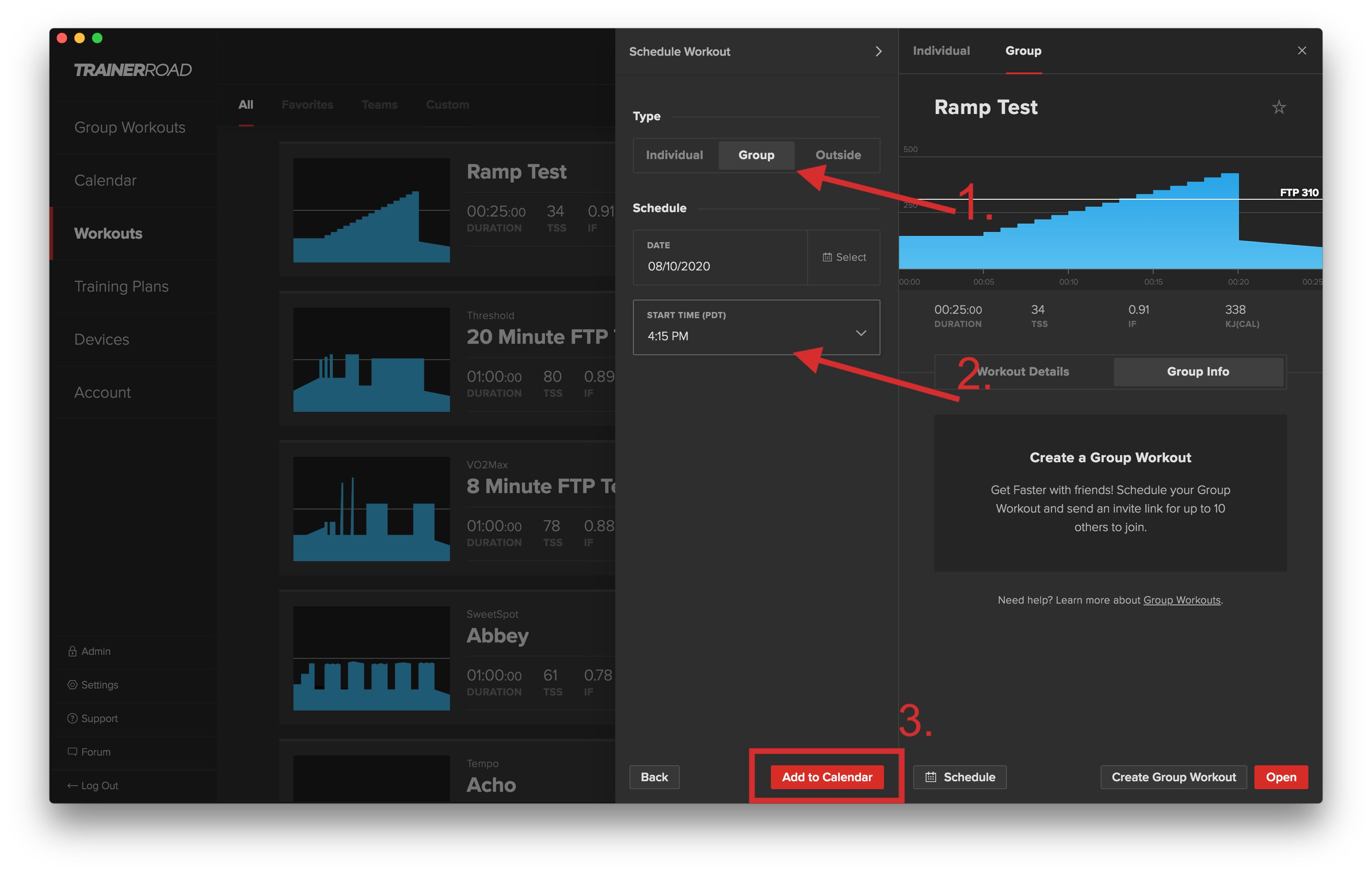Open Workouts in sidebar

(x=133, y=234)
